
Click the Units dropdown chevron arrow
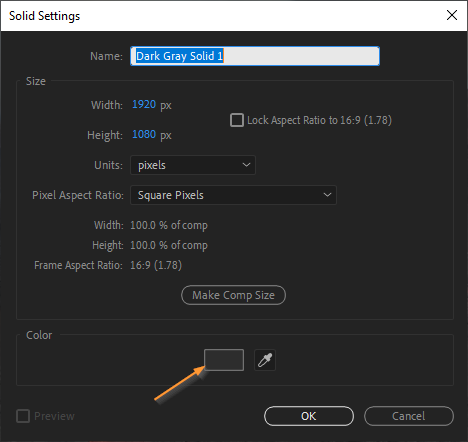point(246,165)
